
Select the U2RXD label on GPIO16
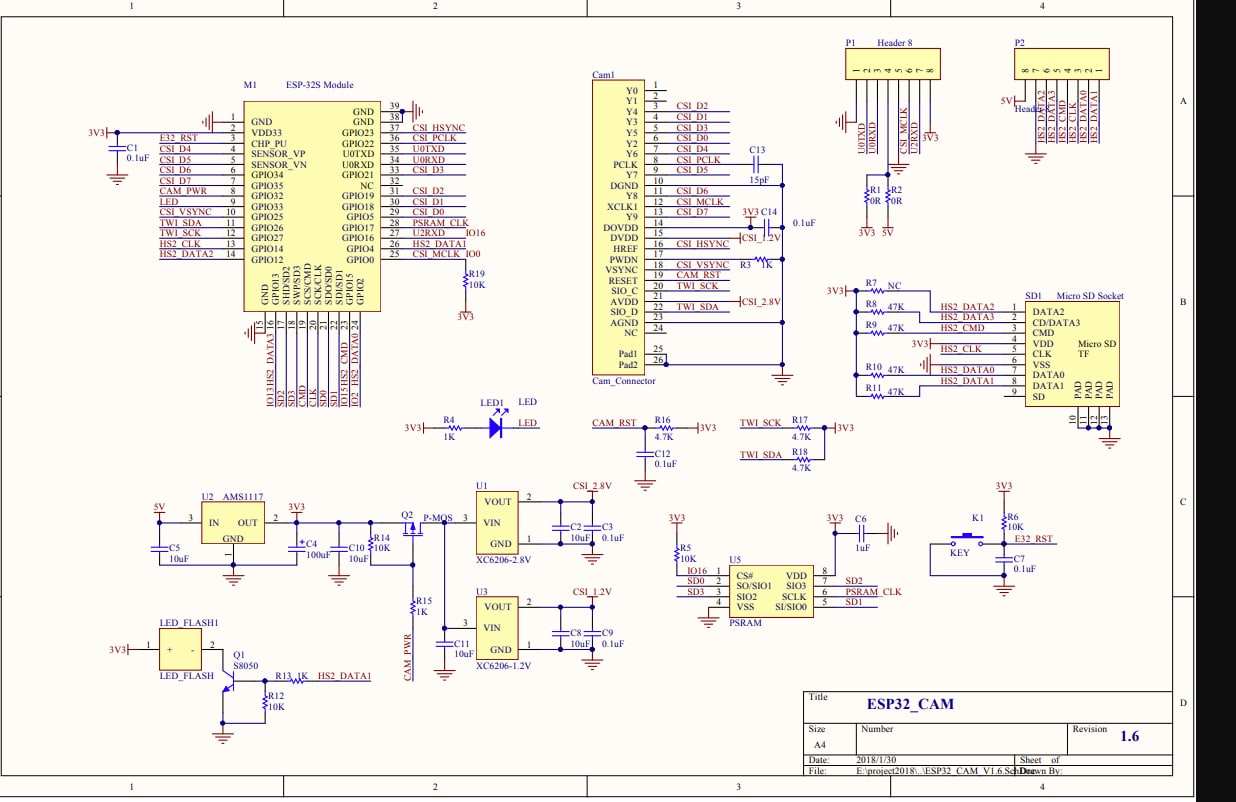(x=429, y=233)
